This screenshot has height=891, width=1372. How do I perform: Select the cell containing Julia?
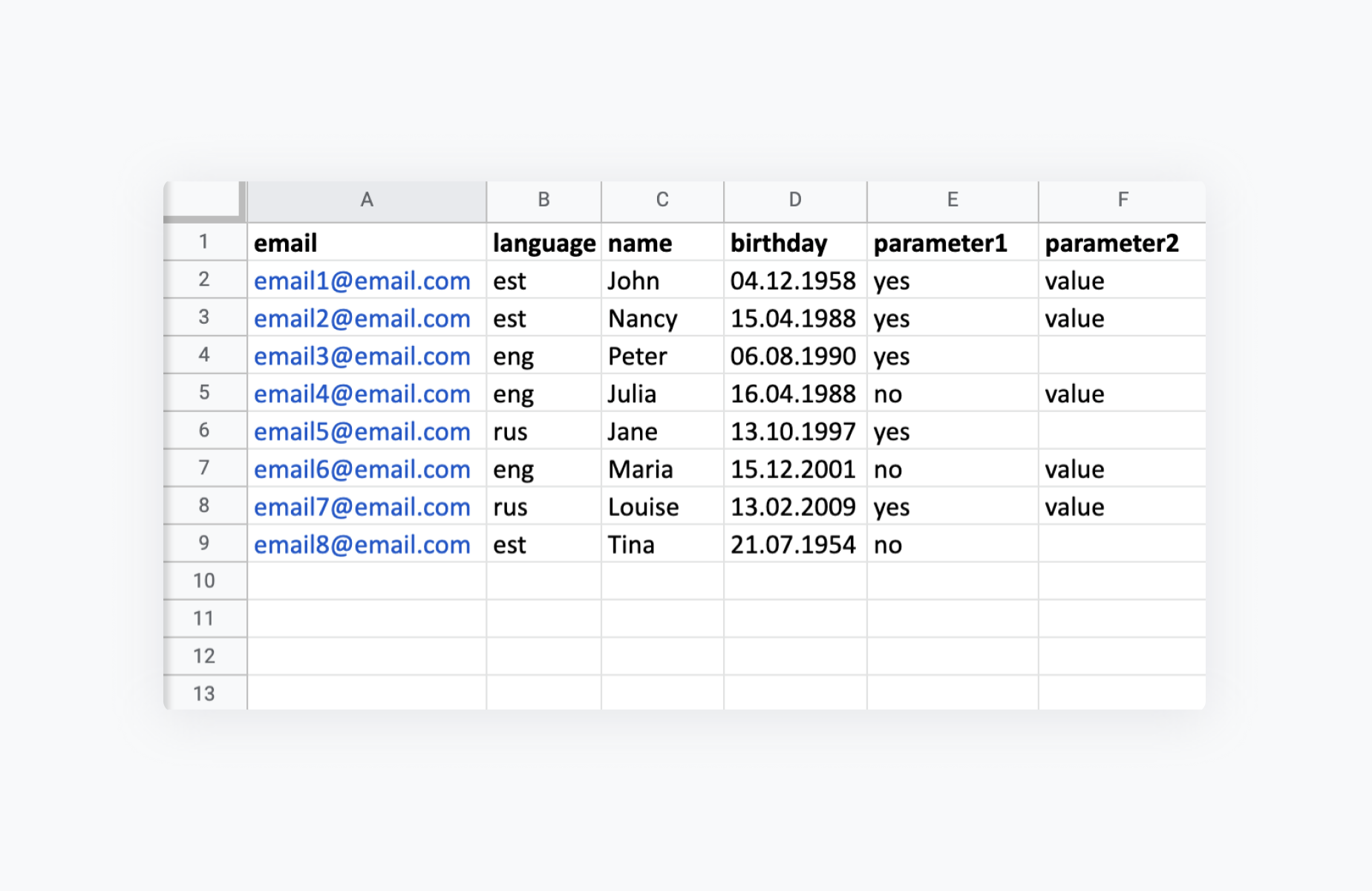(662, 393)
